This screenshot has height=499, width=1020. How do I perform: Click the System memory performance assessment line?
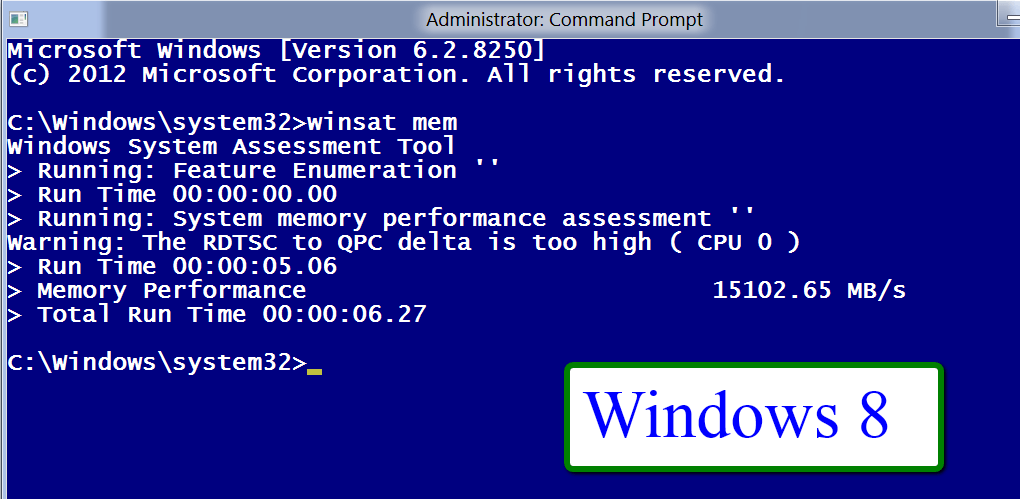[x=381, y=219]
